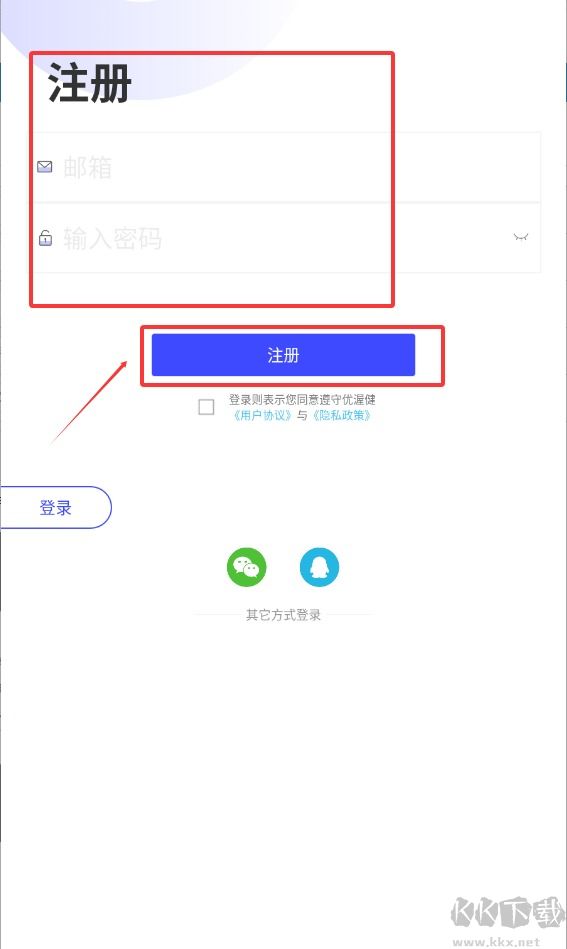Toggle password visibility with the eye icon
This screenshot has height=949, width=567.
(520, 237)
